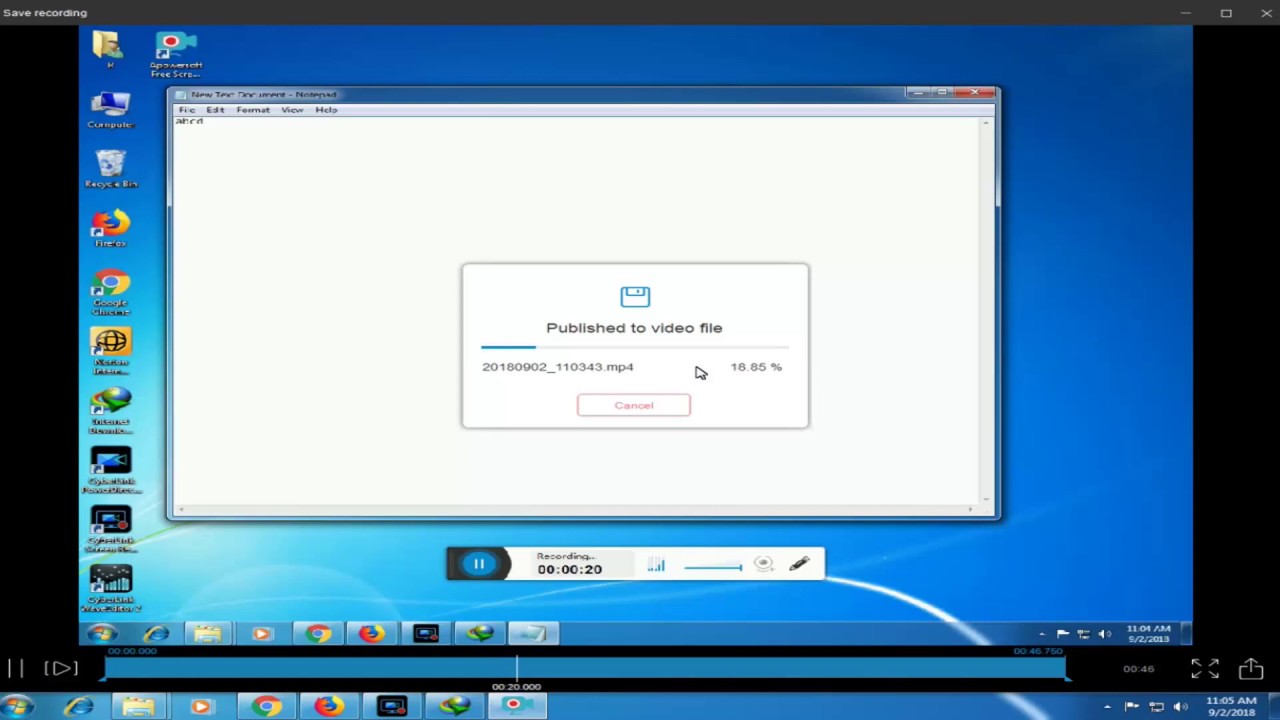Click the trim handle at 00:46.750
The height and width of the screenshot is (720, 1280).
point(1067,669)
